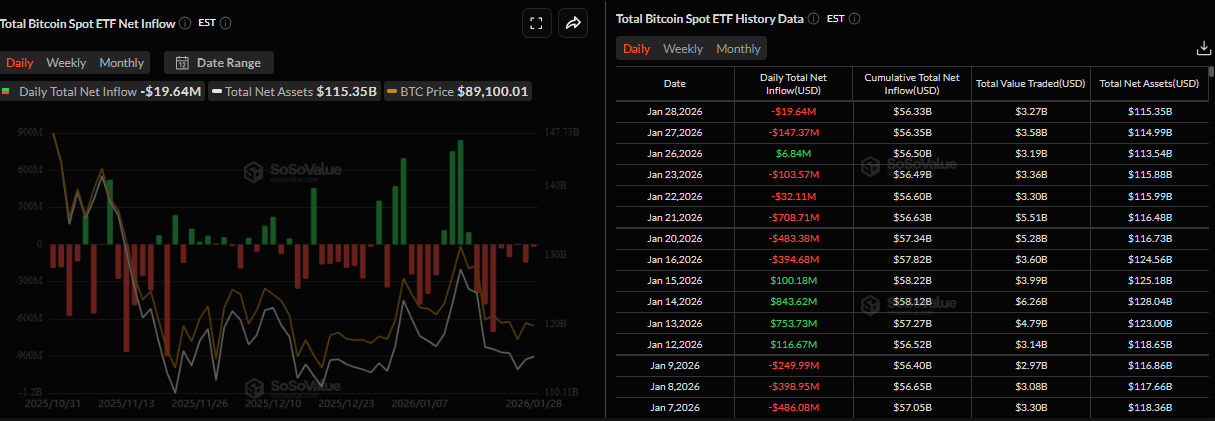Click info icon beside ETF Net Inflow title
1215x421 pixels.
point(186,23)
